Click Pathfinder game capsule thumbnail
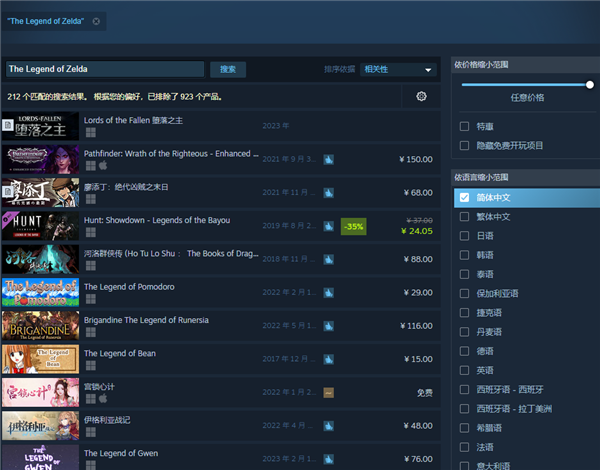Viewport: 600px width, 470px height. (41, 159)
